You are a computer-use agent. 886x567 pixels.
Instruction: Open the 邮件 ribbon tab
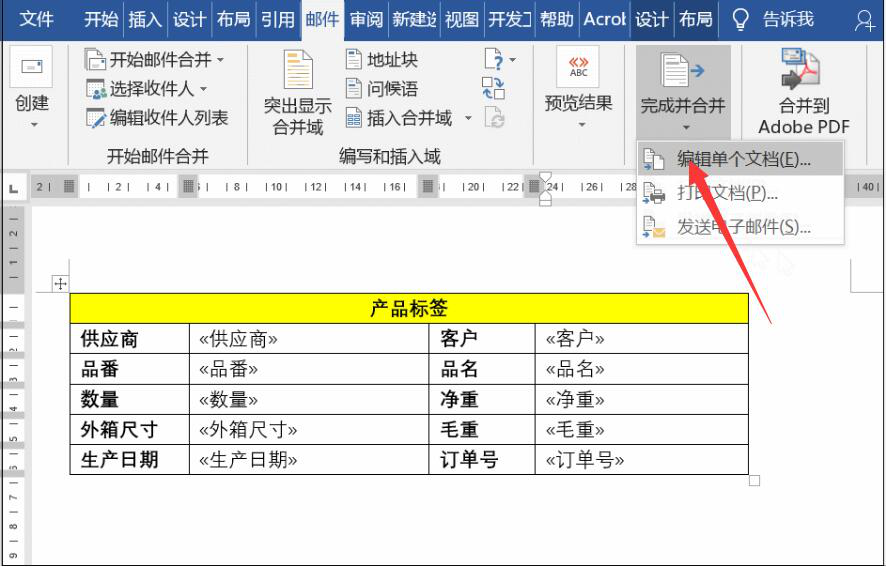coord(322,19)
